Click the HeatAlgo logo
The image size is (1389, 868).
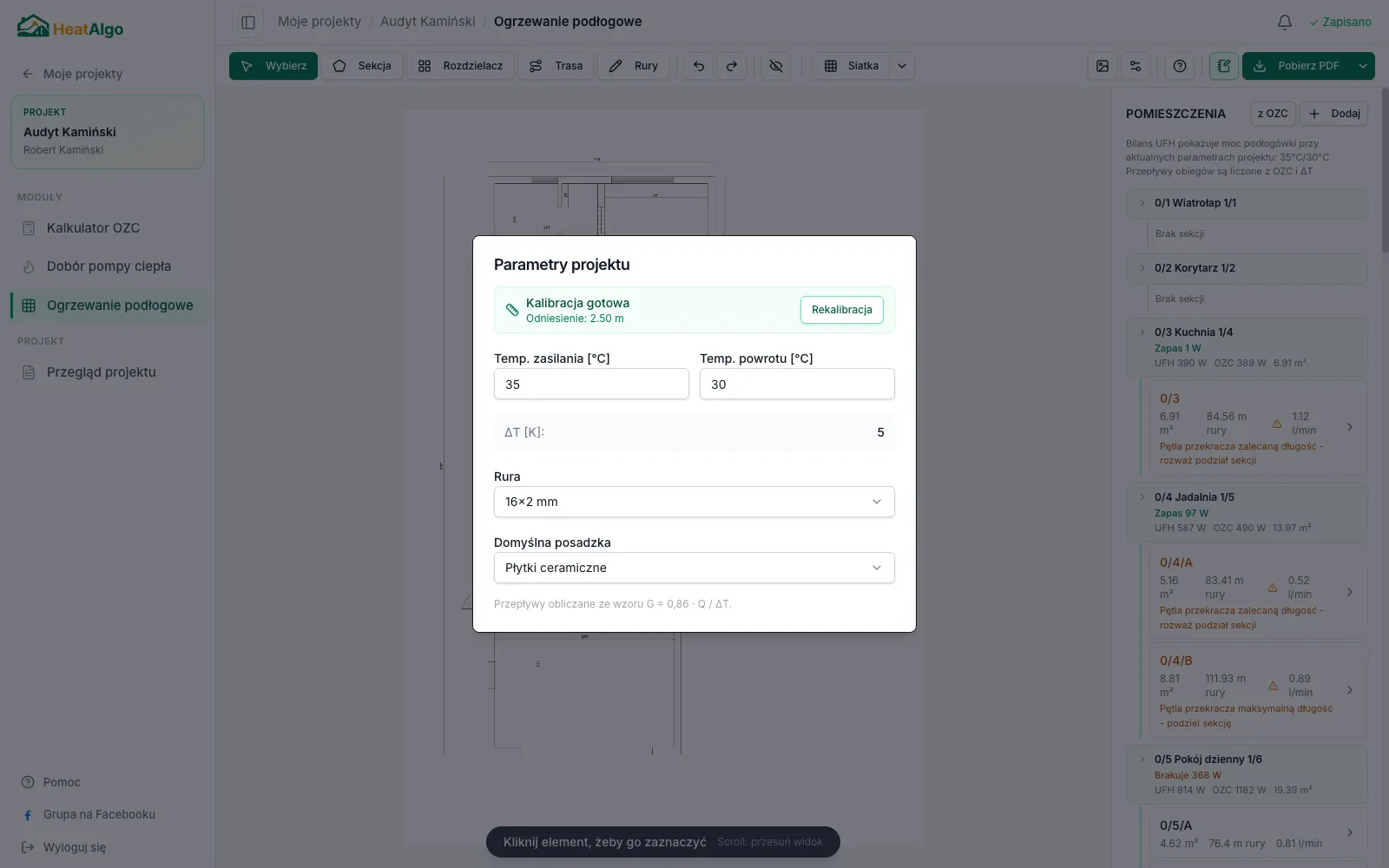coord(70,27)
